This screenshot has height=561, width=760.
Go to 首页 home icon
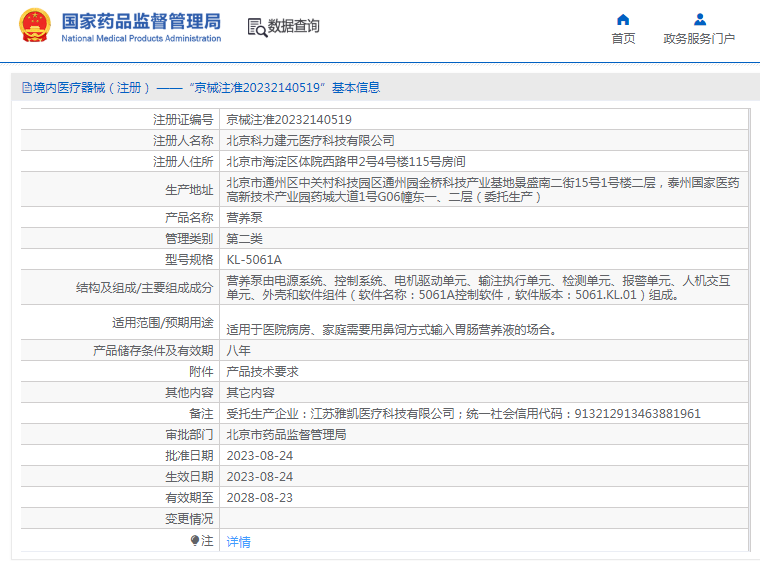pos(623,19)
